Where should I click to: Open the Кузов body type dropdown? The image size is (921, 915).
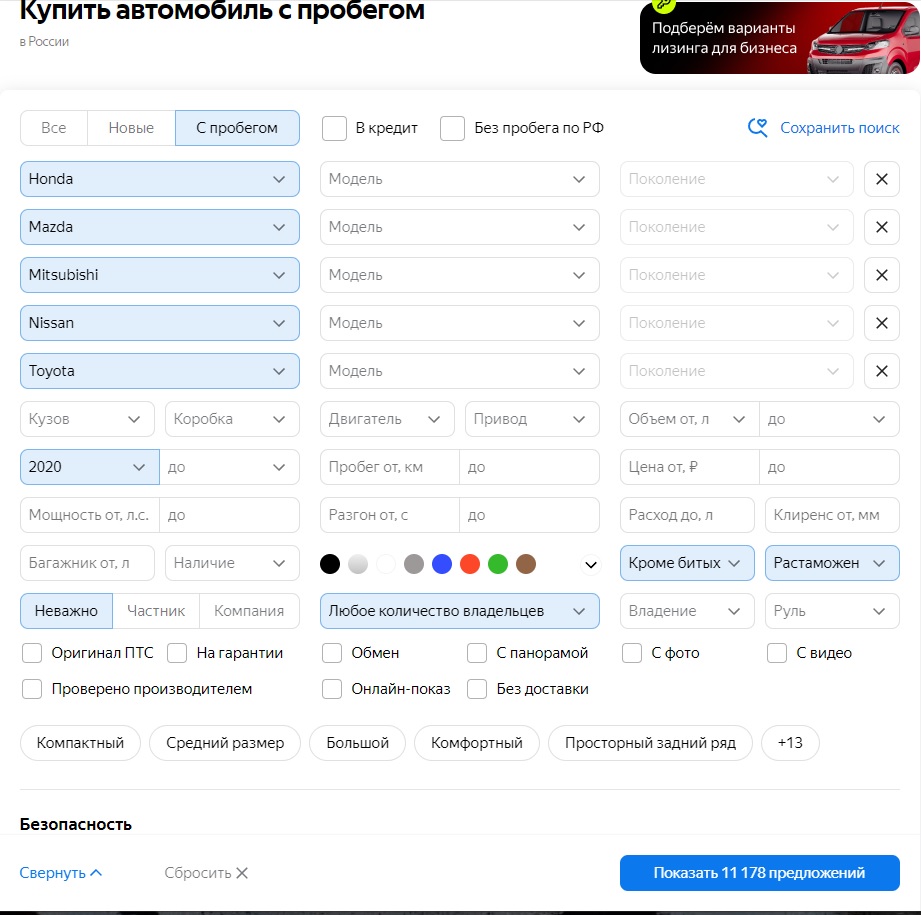(87, 419)
